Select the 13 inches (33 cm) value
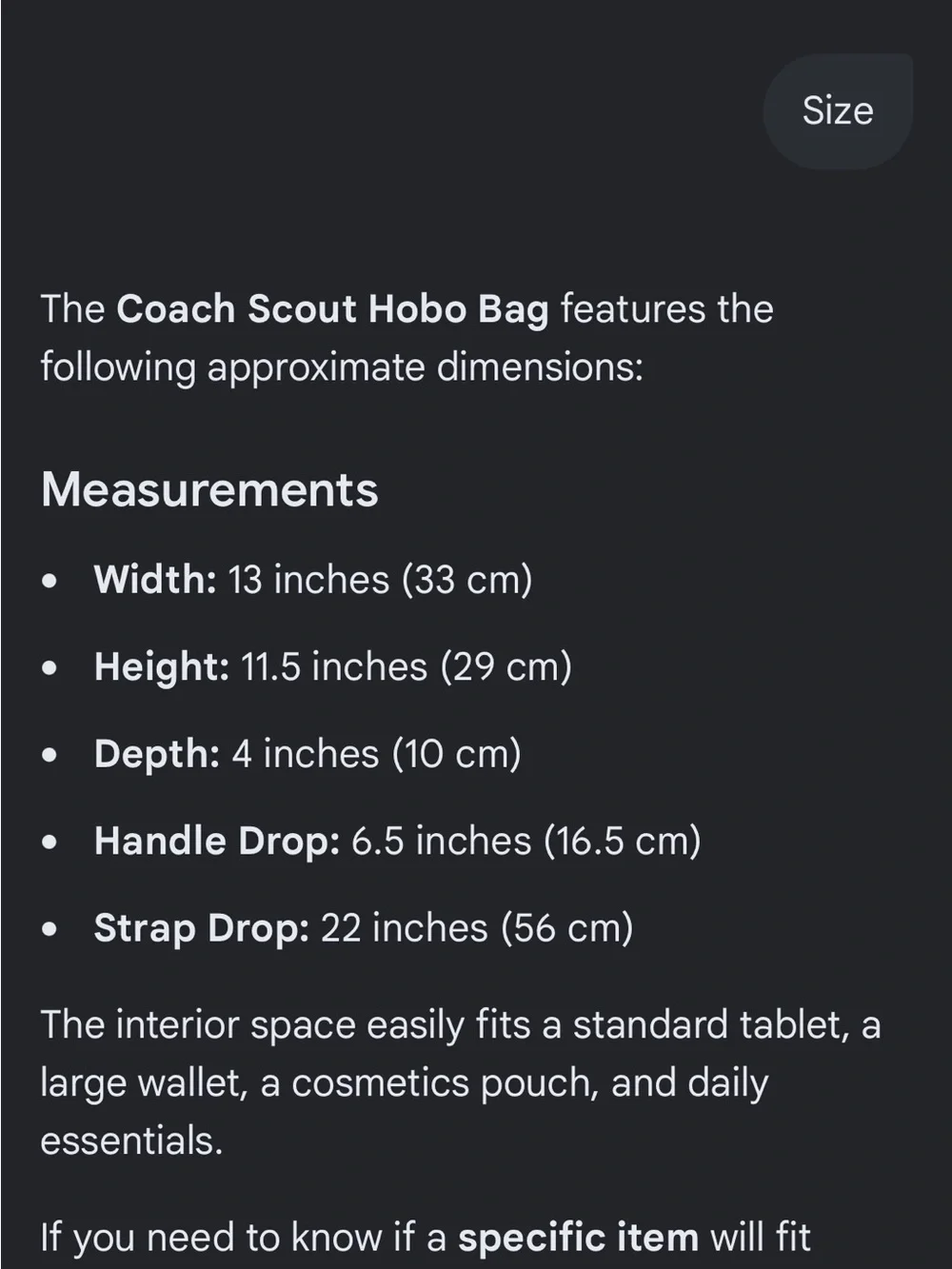952x1269 pixels. (380, 580)
